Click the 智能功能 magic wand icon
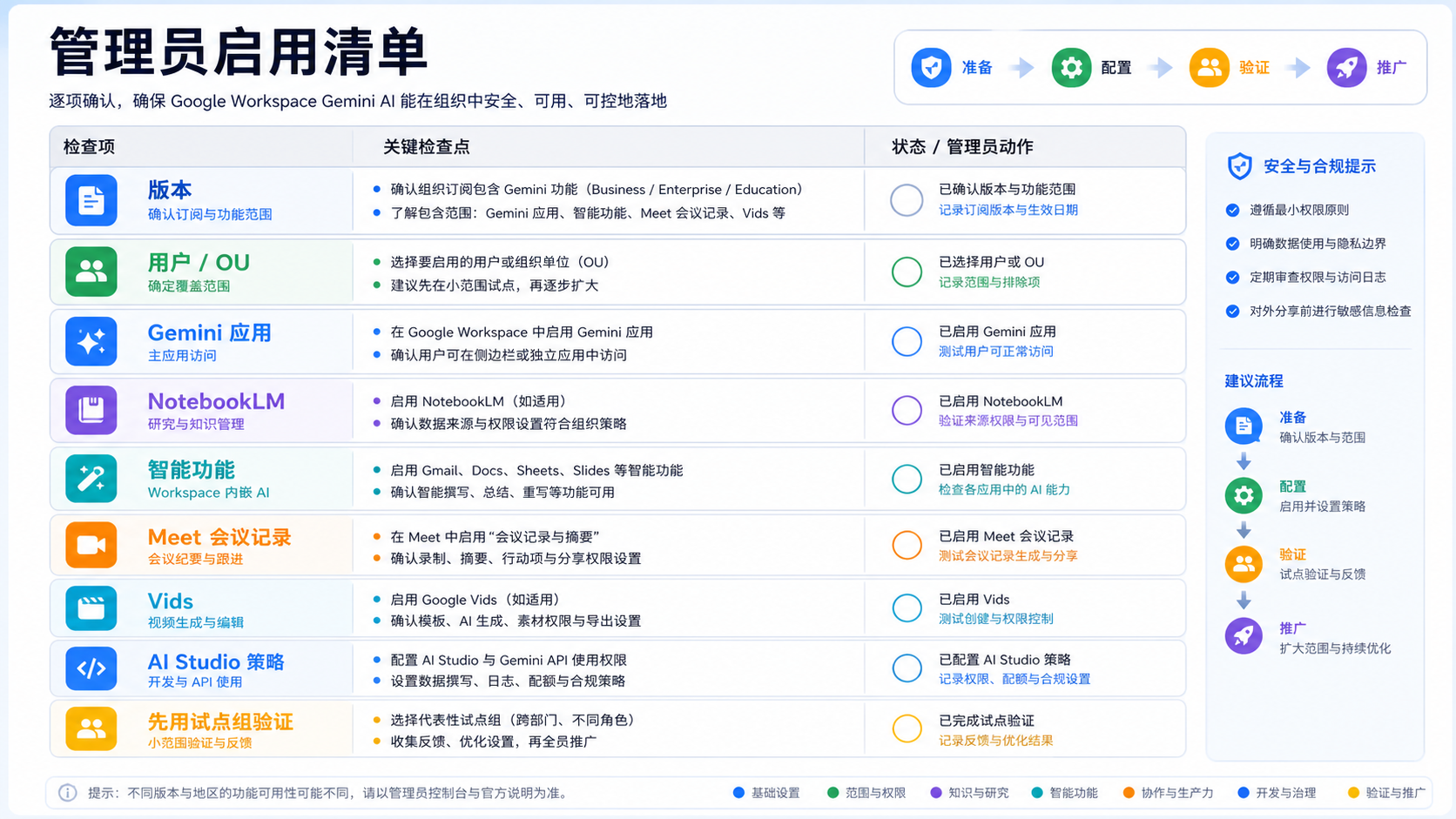Image resolution: width=1456 pixels, height=819 pixels. click(x=91, y=478)
